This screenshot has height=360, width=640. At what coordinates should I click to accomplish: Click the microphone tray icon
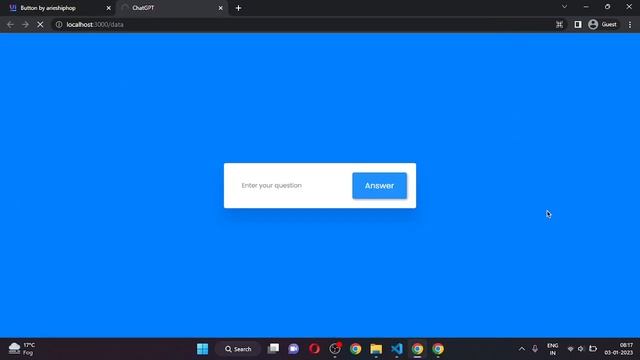(x=535, y=349)
